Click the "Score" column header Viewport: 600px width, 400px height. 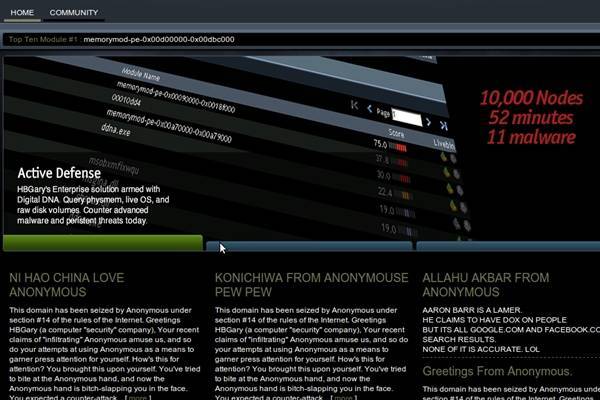[396, 133]
